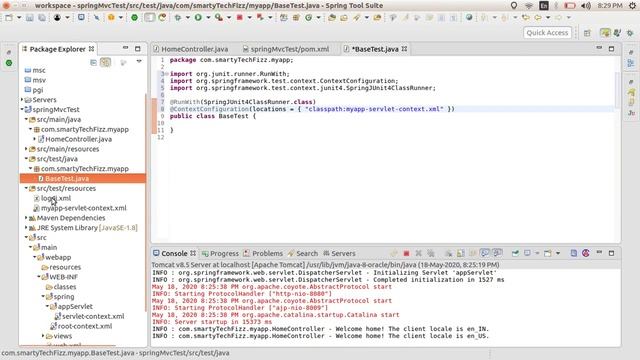Open the Debug button dropdown arrow

pos(188,18)
